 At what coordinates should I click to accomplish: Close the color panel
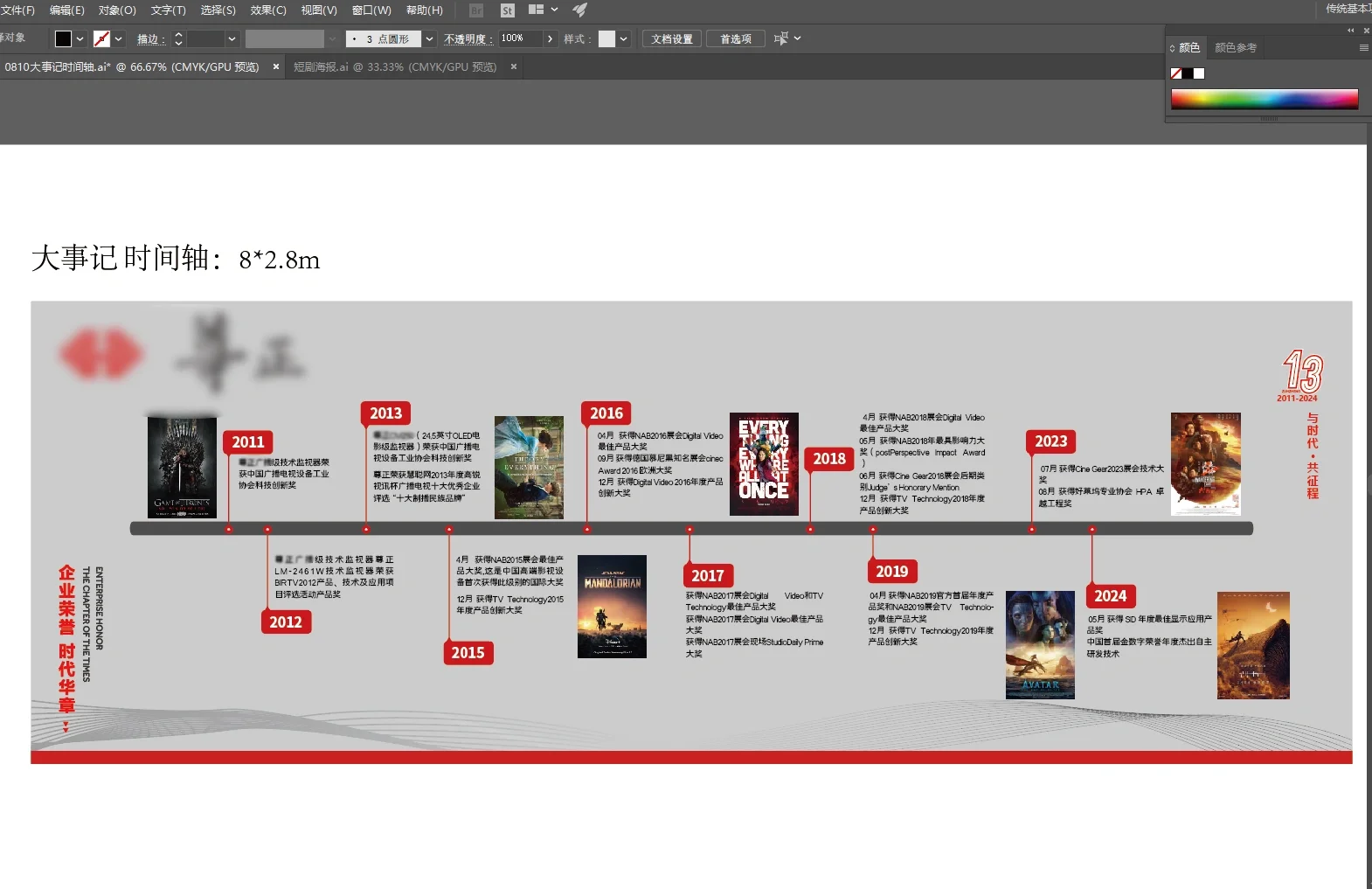[x=1366, y=31]
